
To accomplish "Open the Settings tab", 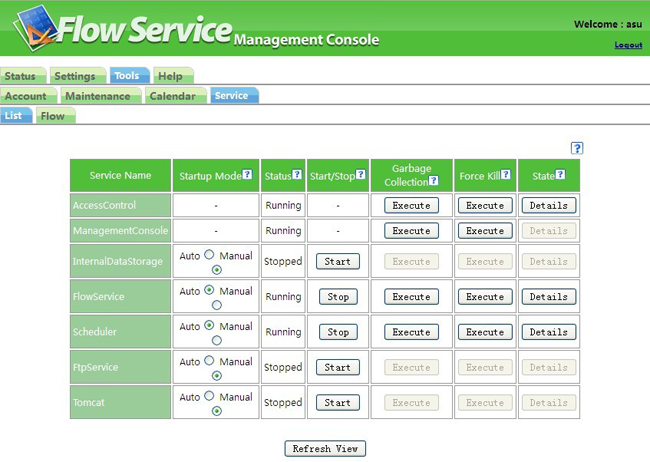I will 78,76.
